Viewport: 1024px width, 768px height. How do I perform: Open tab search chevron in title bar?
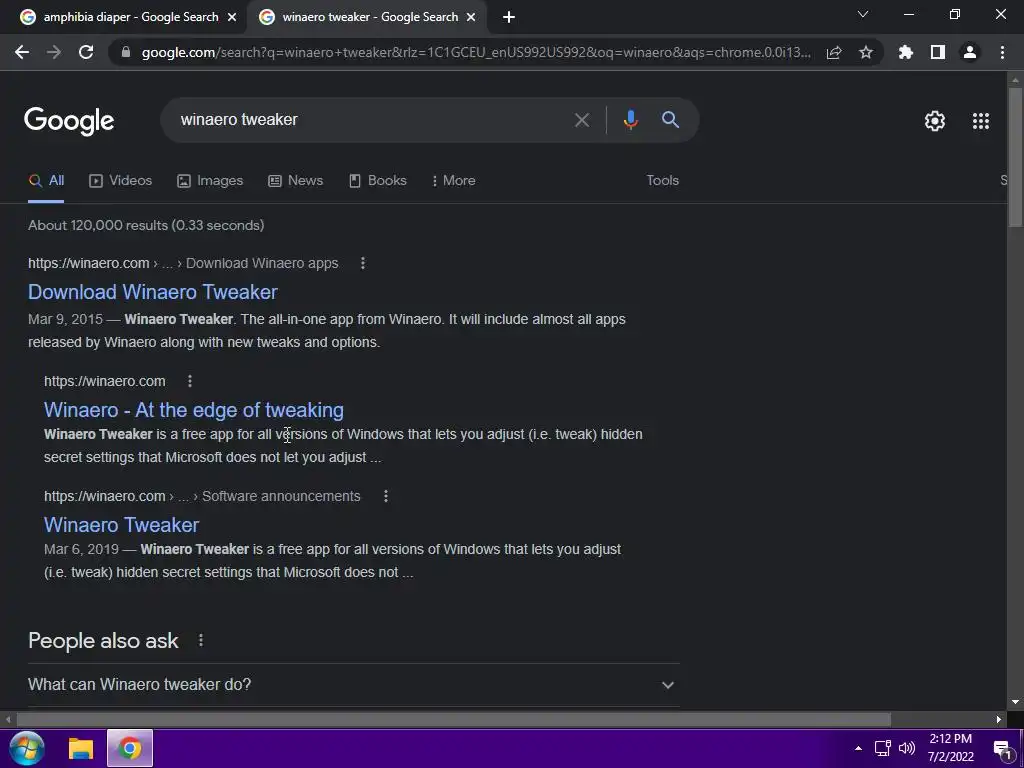(863, 14)
